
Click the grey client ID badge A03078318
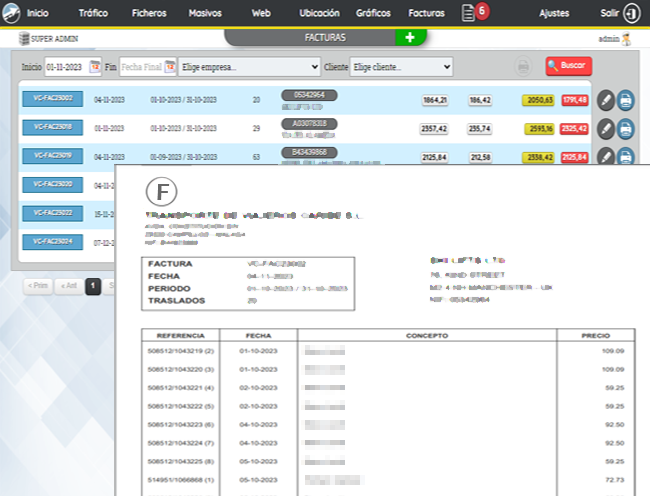(309, 123)
